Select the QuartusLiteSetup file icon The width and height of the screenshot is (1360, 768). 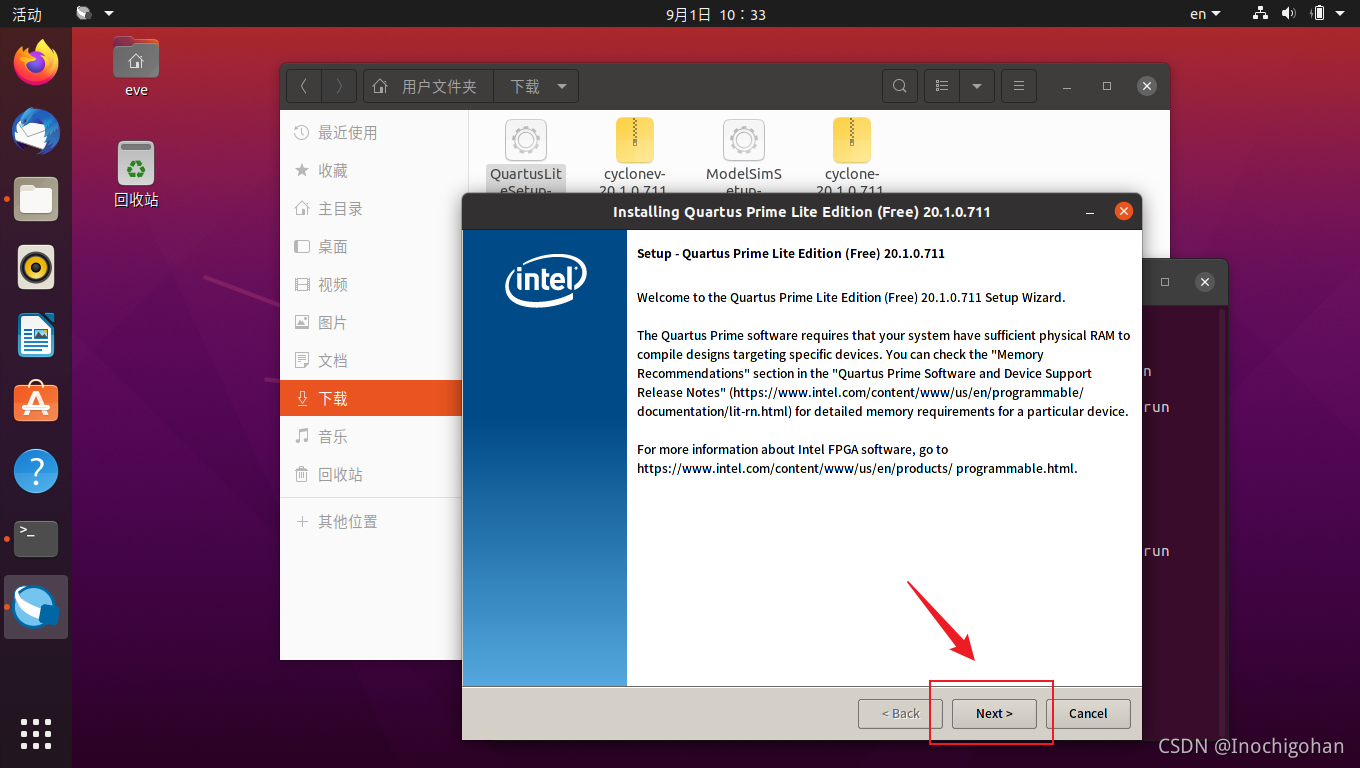pos(526,141)
